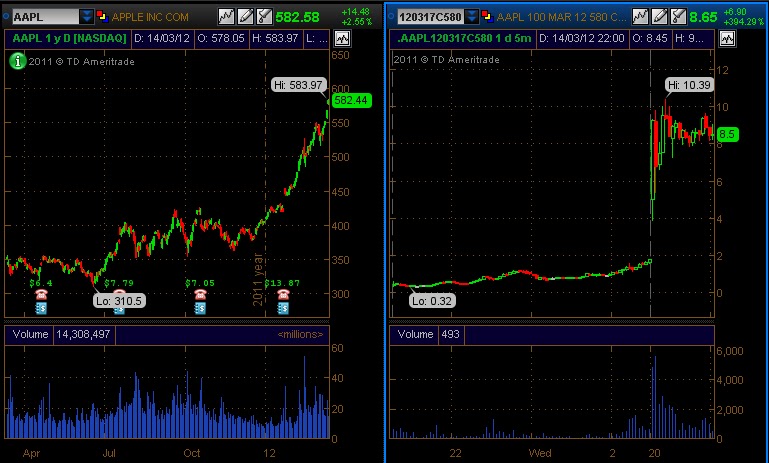This screenshot has height=463, width=769.
Task: Click the 120317C580 symbol input field
Action: coord(430,17)
